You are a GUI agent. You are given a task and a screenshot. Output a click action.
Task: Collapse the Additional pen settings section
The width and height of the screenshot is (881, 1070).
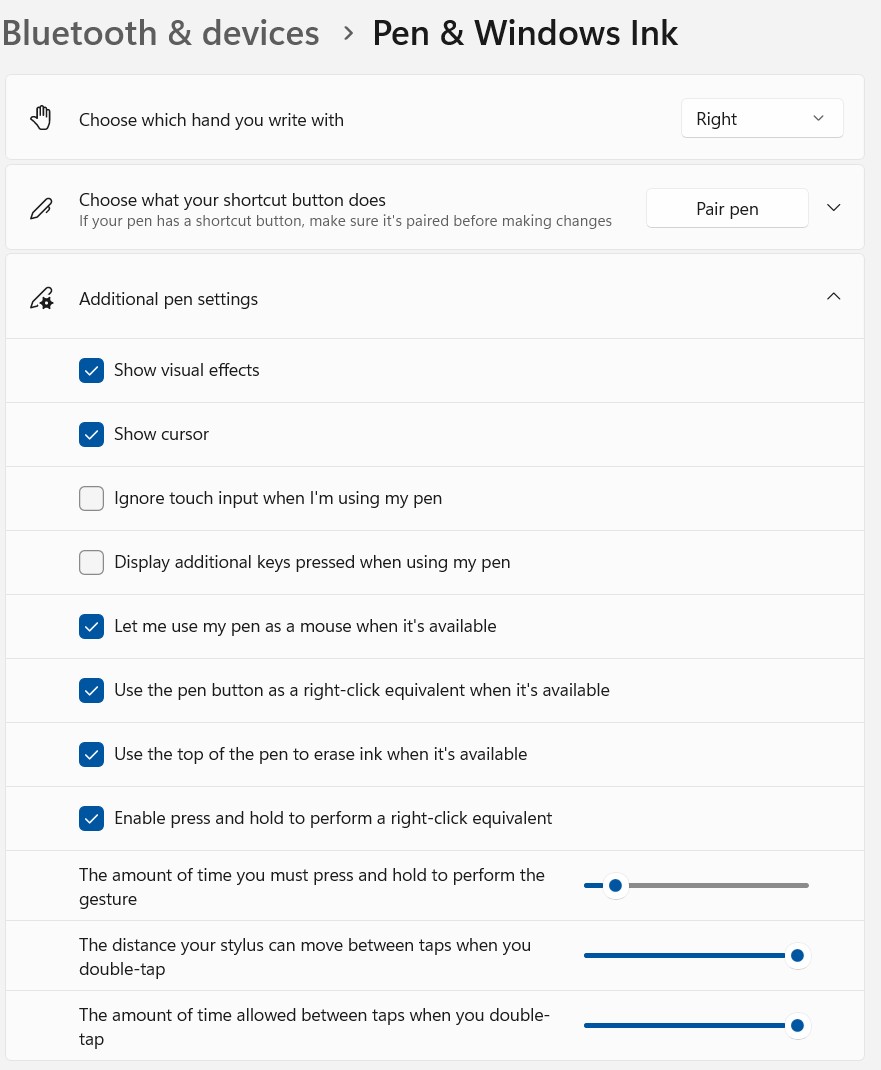[834, 297]
